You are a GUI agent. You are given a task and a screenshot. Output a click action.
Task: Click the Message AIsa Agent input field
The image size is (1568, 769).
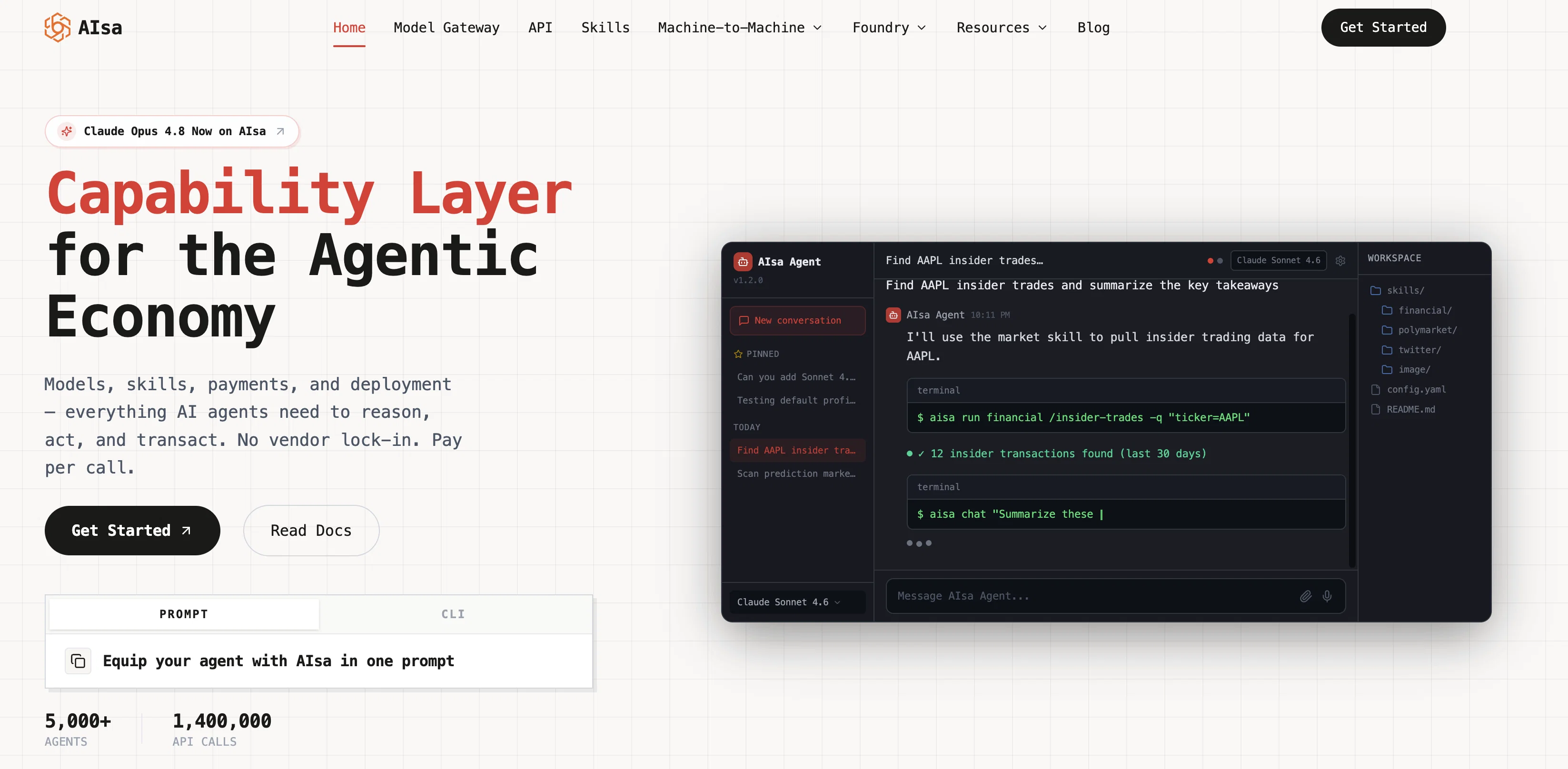click(x=1115, y=596)
